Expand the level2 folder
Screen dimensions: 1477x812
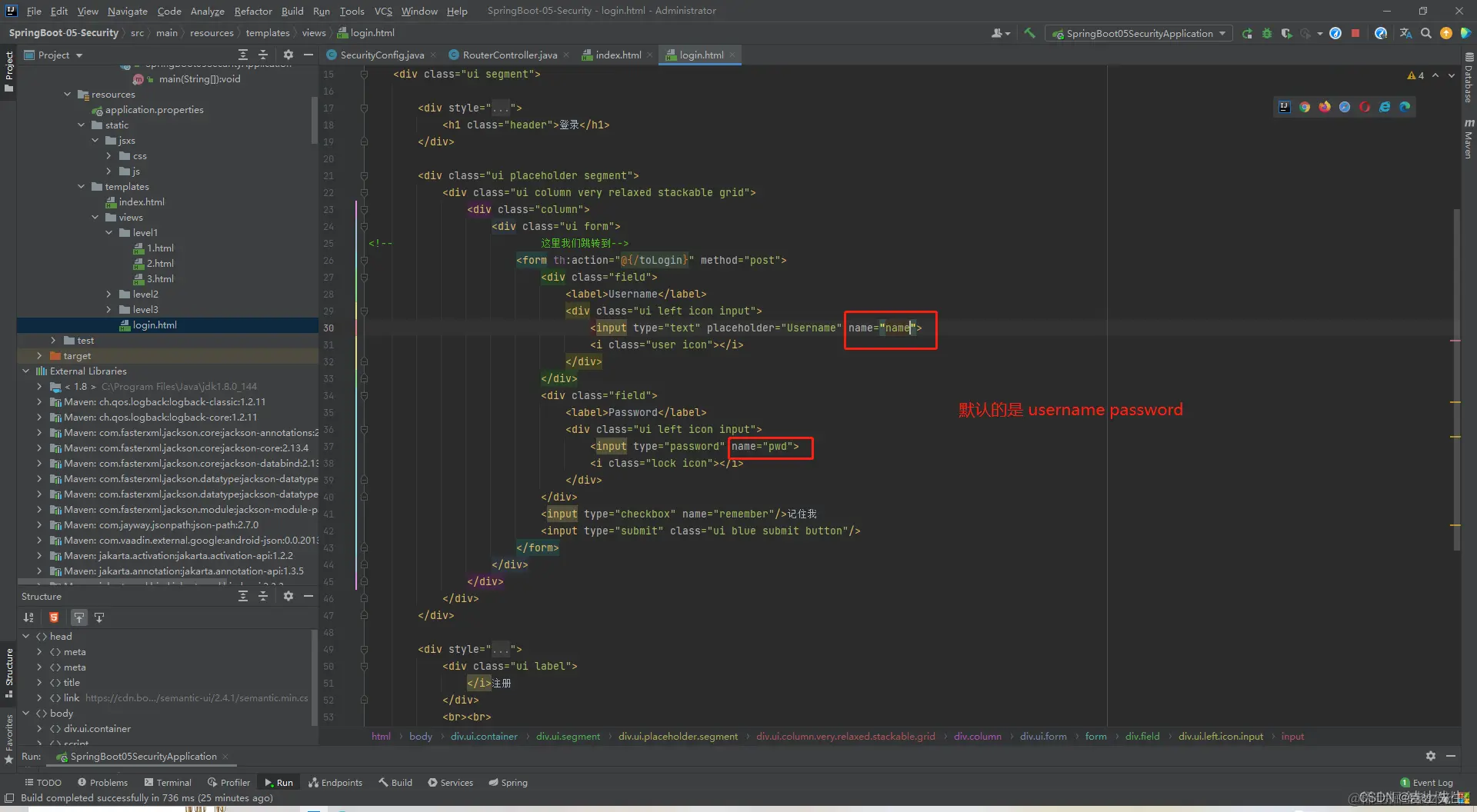pyautogui.click(x=109, y=295)
